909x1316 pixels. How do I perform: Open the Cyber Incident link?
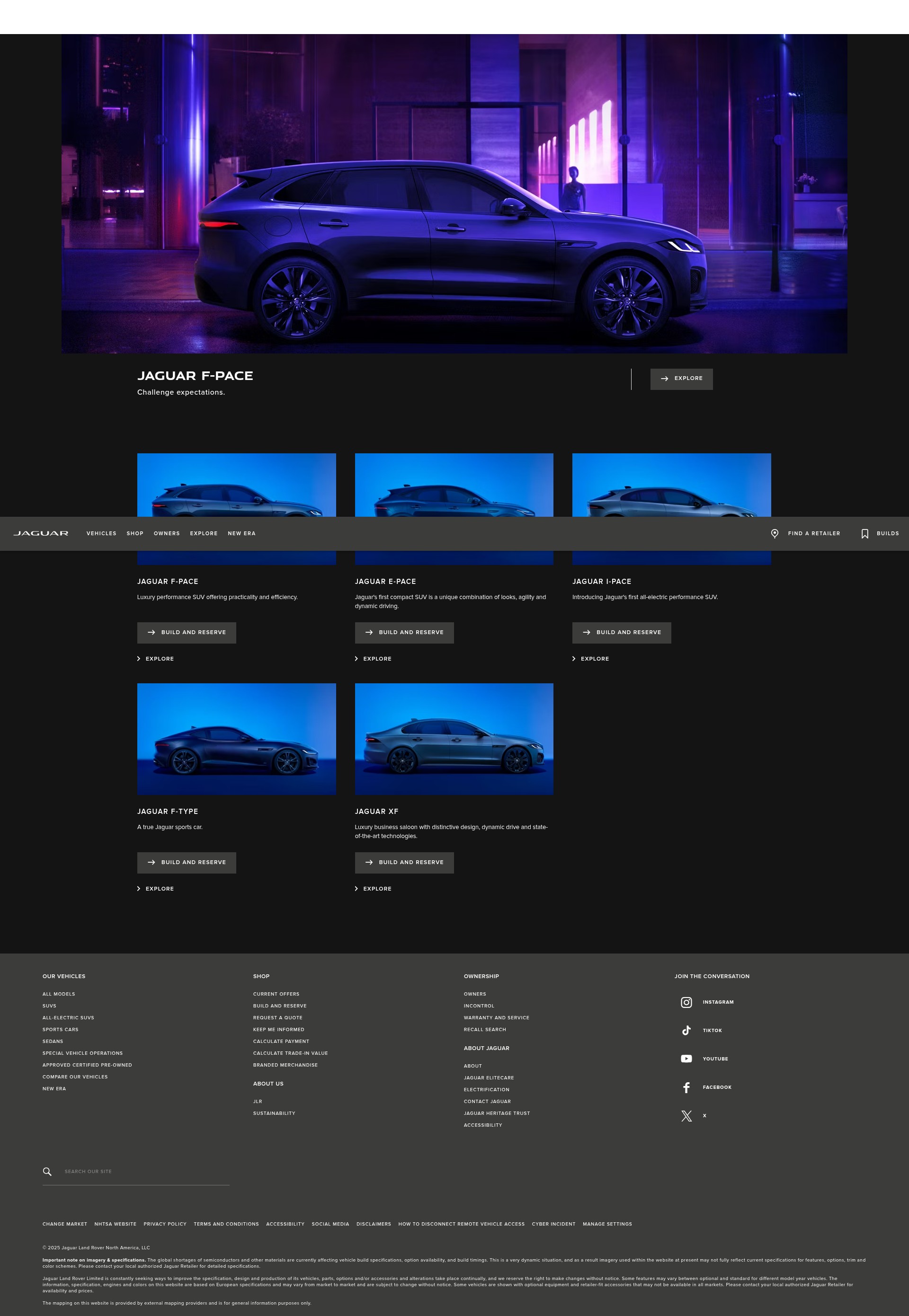coord(553,1224)
